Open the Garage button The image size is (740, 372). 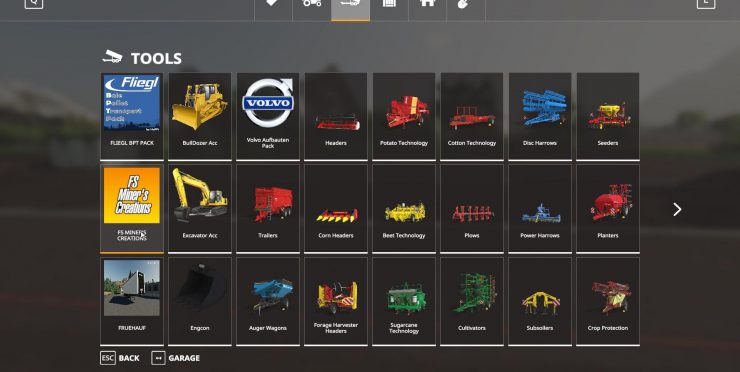coord(176,358)
